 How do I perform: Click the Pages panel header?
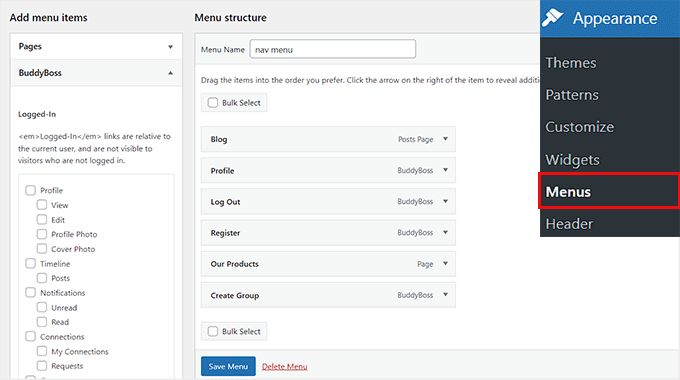point(96,46)
